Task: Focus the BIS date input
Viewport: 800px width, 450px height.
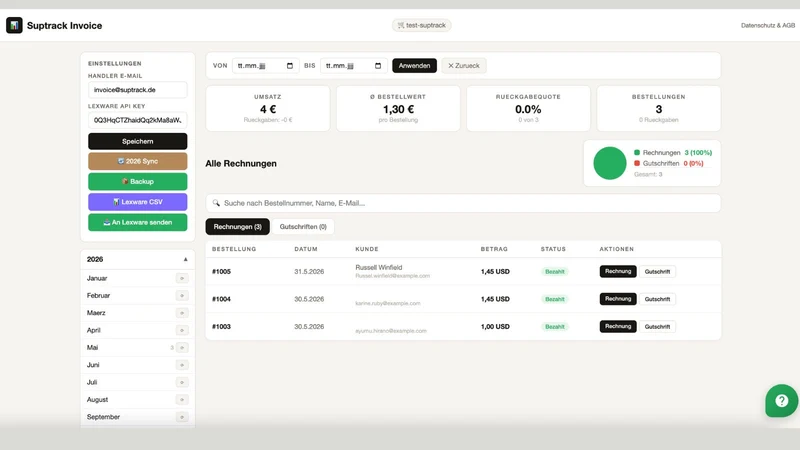Action: [x=354, y=66]
